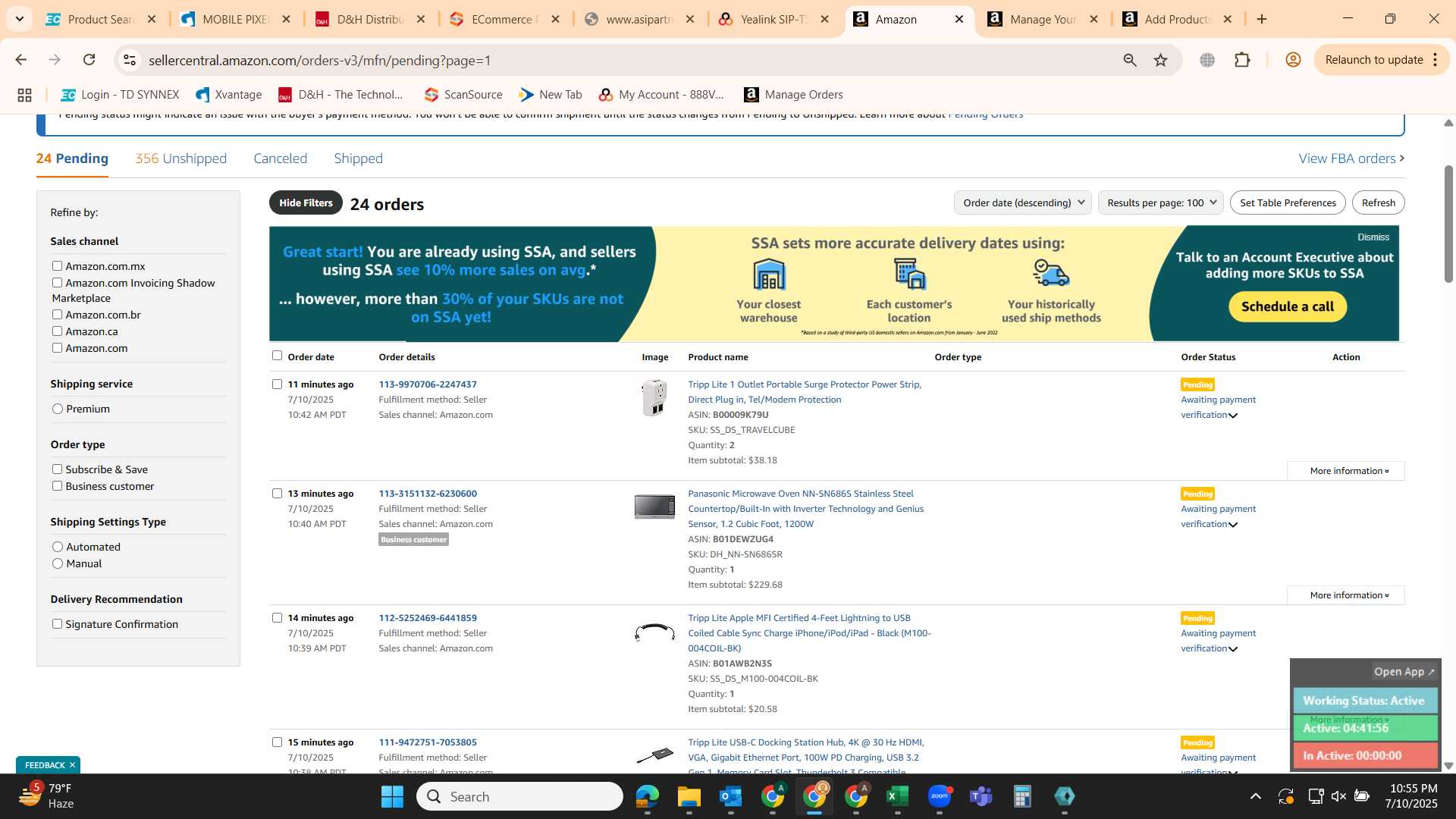The image size is (1456, 819).
Task: Open Microsoft Teams from the taskbar
Action: click(x=981, y=796)
